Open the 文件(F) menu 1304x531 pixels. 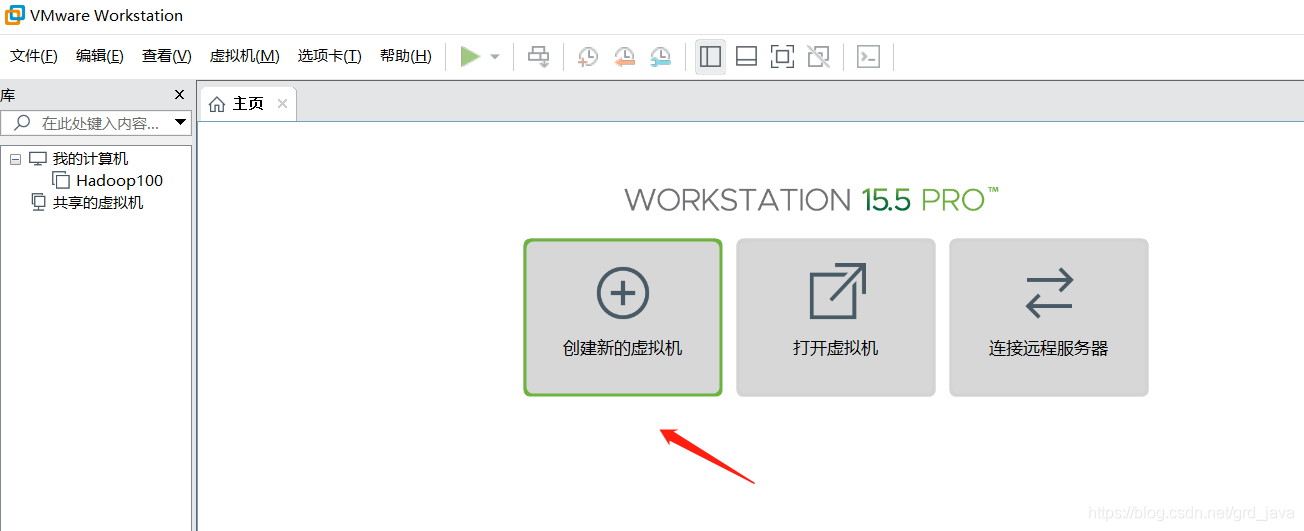34,56
